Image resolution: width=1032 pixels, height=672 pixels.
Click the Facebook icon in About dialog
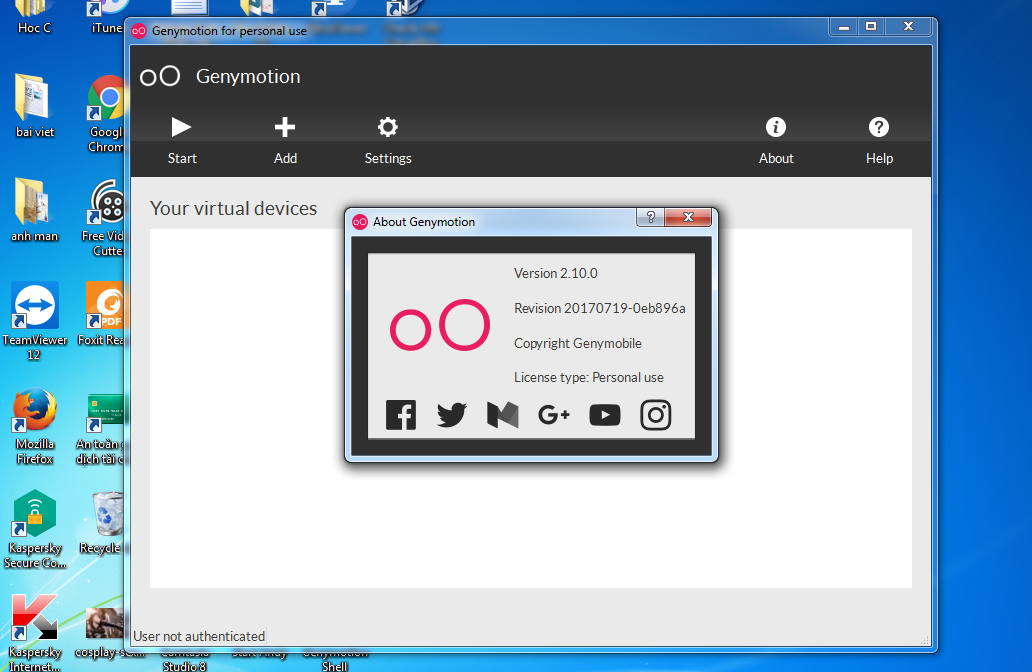pyautogui.click(x=401, y=414)
